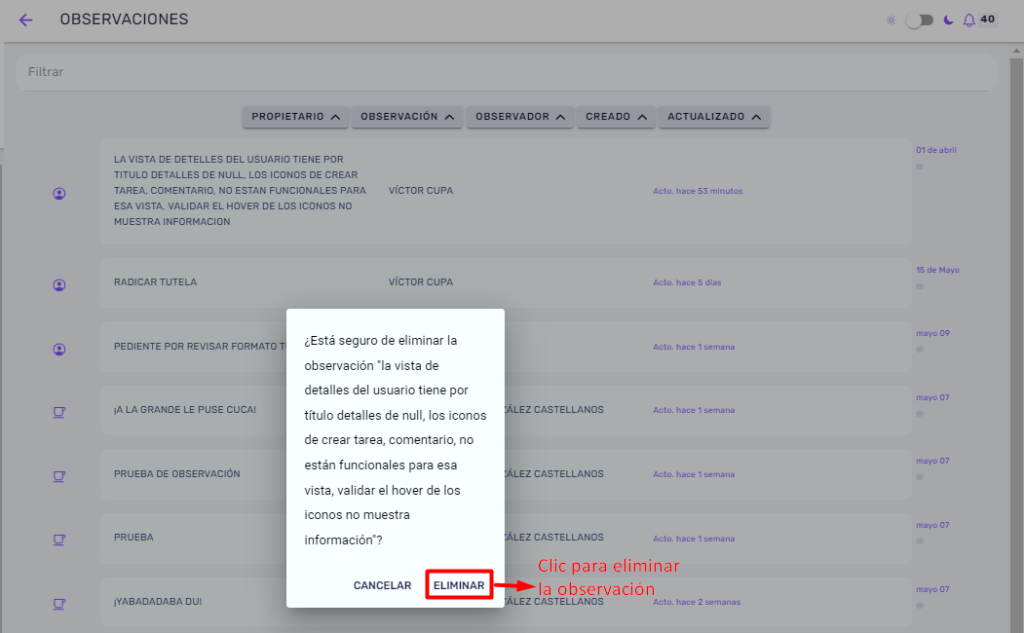Select the notification count 40
1024x633 pixels.
987,20
